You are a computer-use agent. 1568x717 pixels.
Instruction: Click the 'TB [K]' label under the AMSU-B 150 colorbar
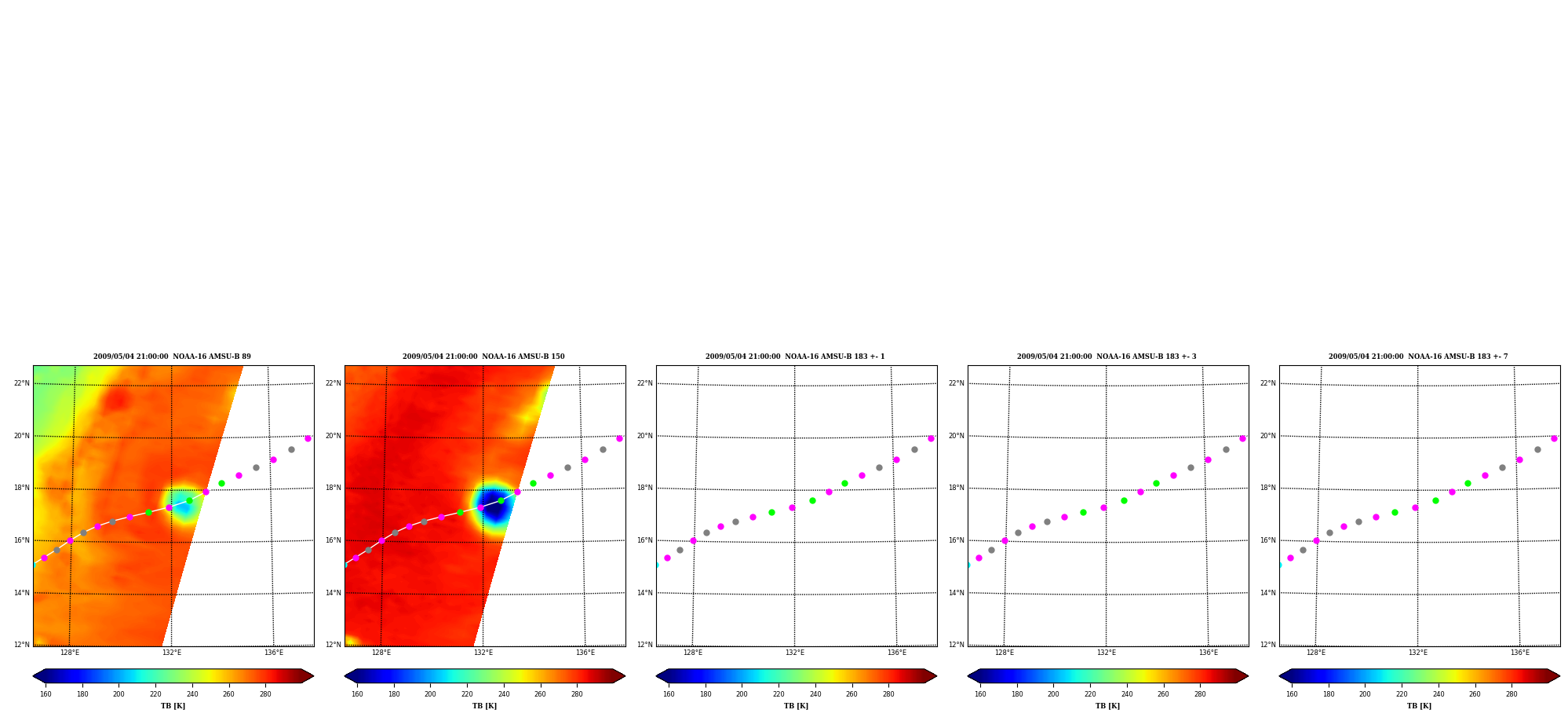coord(484,706)
